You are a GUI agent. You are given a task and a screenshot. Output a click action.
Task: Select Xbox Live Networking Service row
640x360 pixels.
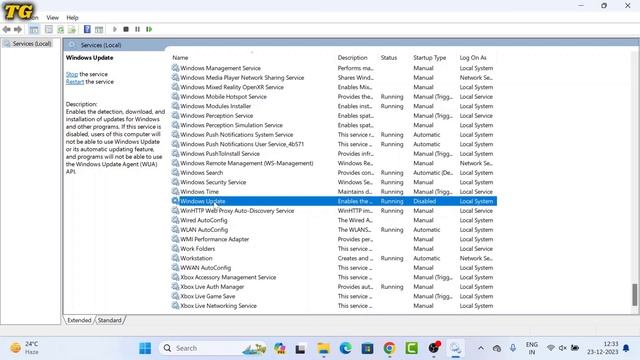click(x=334, y=306)
